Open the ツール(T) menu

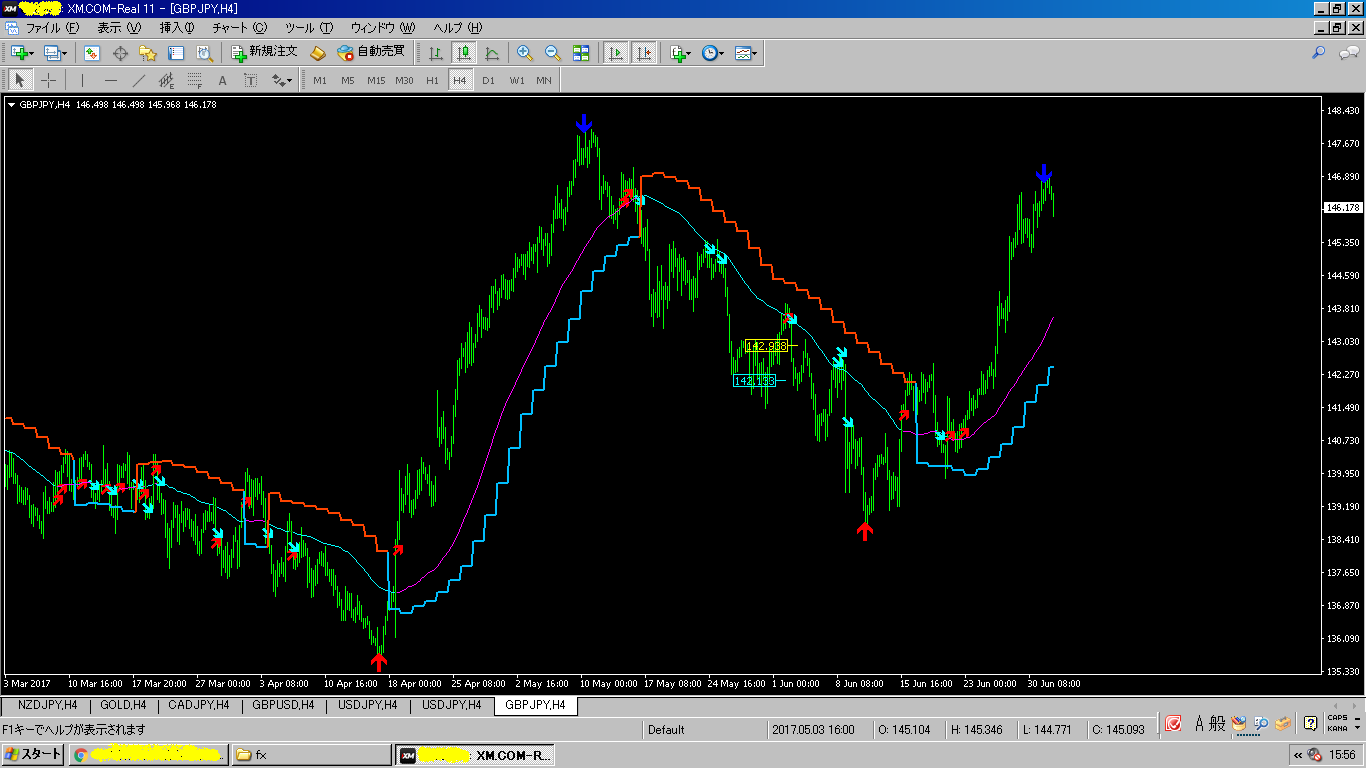click(x=309, y=28)
